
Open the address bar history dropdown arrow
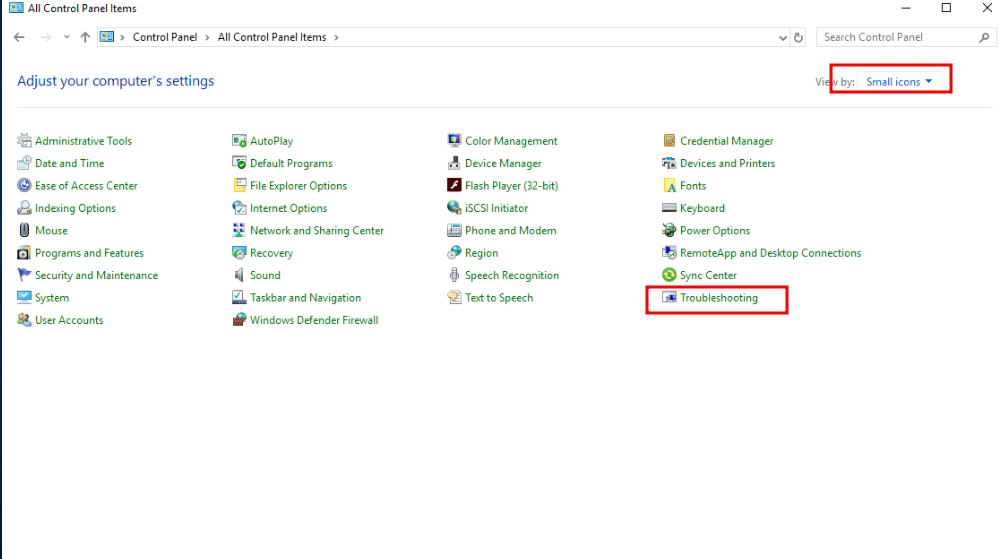[782, 38]
